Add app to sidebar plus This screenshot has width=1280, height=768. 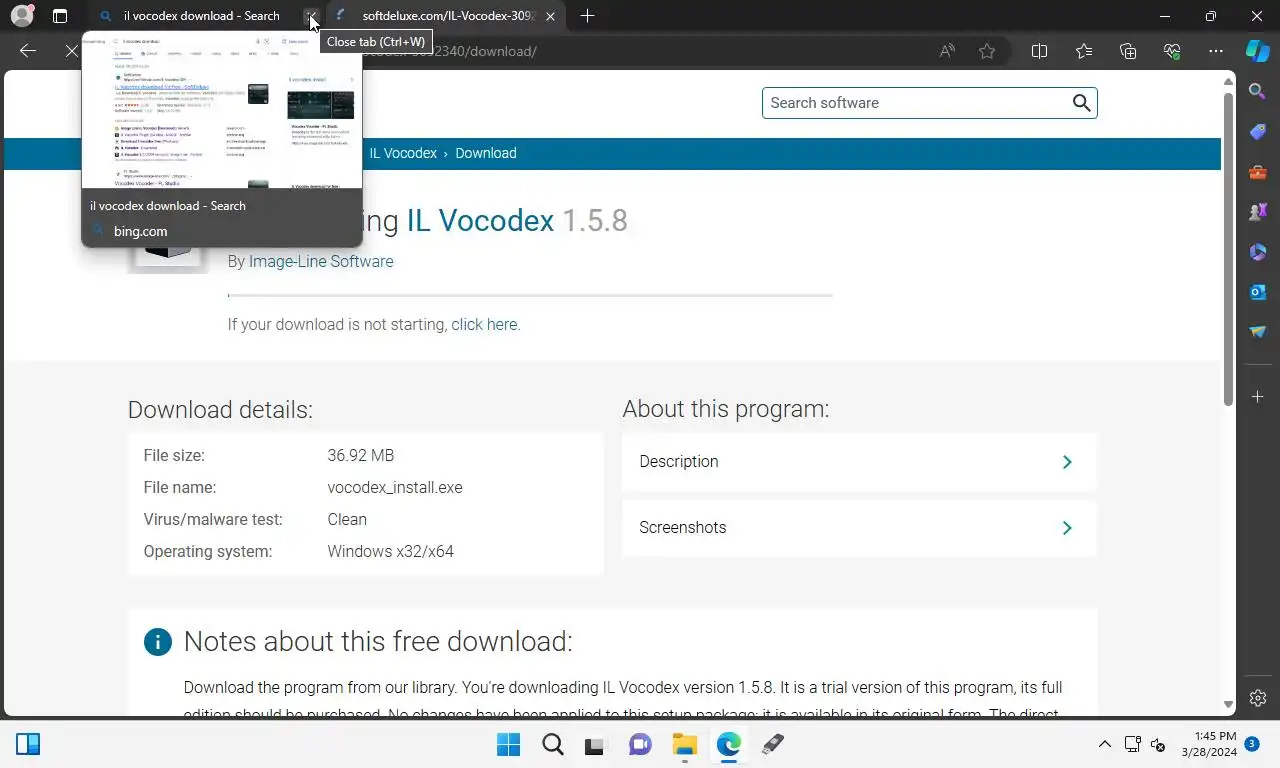tap(1258, 397)
